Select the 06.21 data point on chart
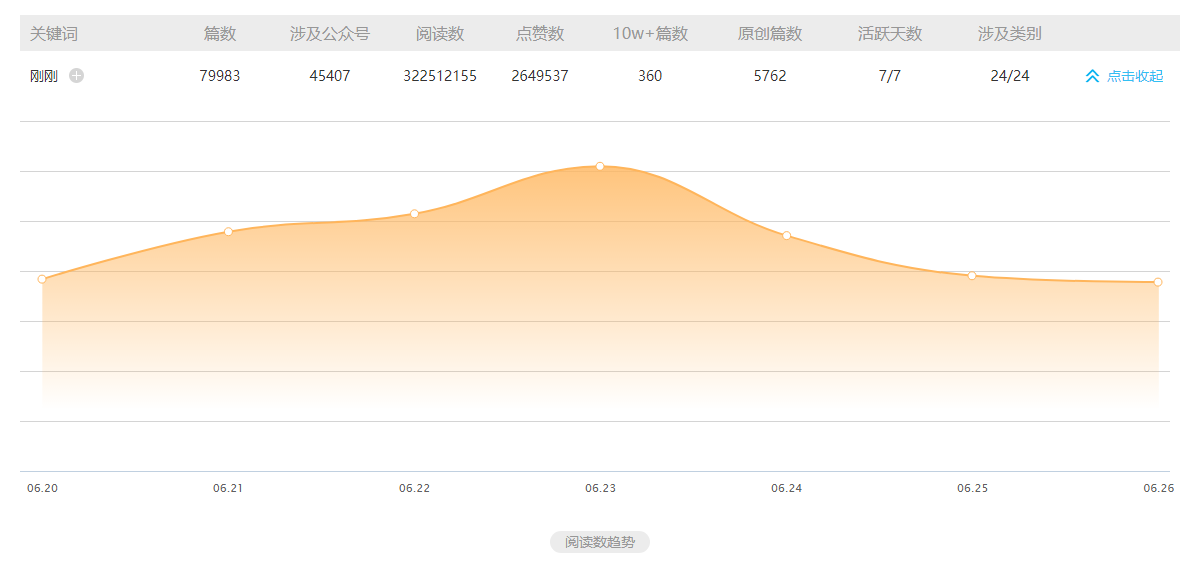 (228, 232)
